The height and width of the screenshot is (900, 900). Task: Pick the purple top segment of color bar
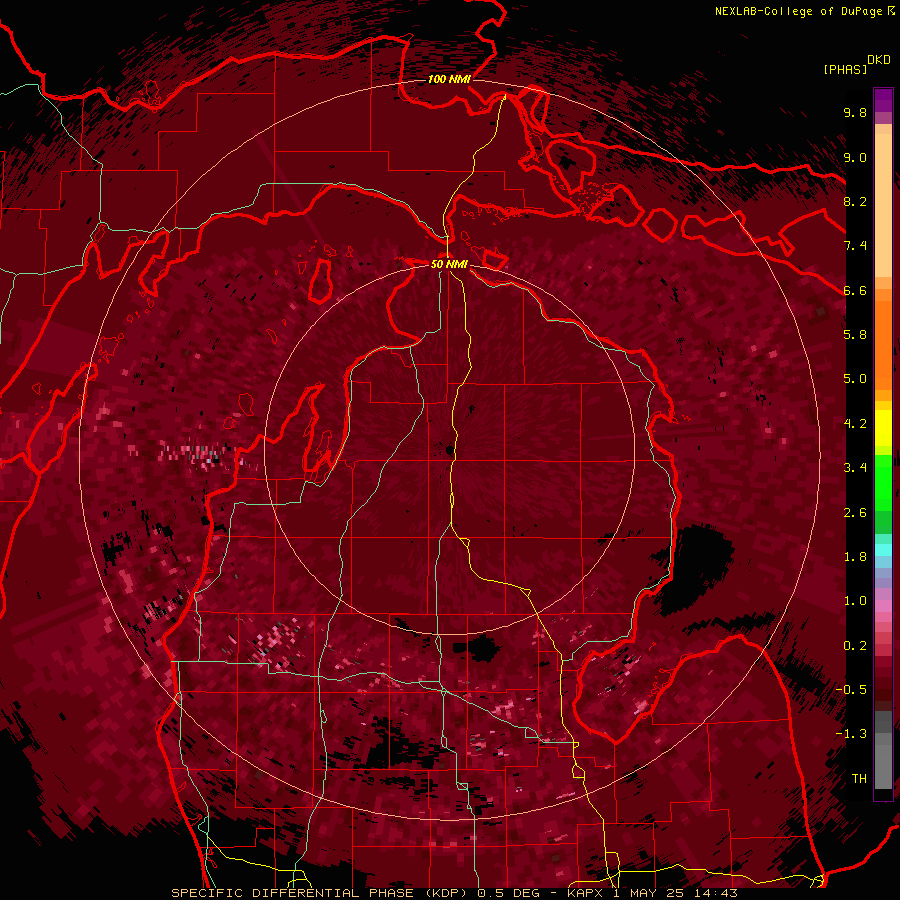click(x=883, y=100)
